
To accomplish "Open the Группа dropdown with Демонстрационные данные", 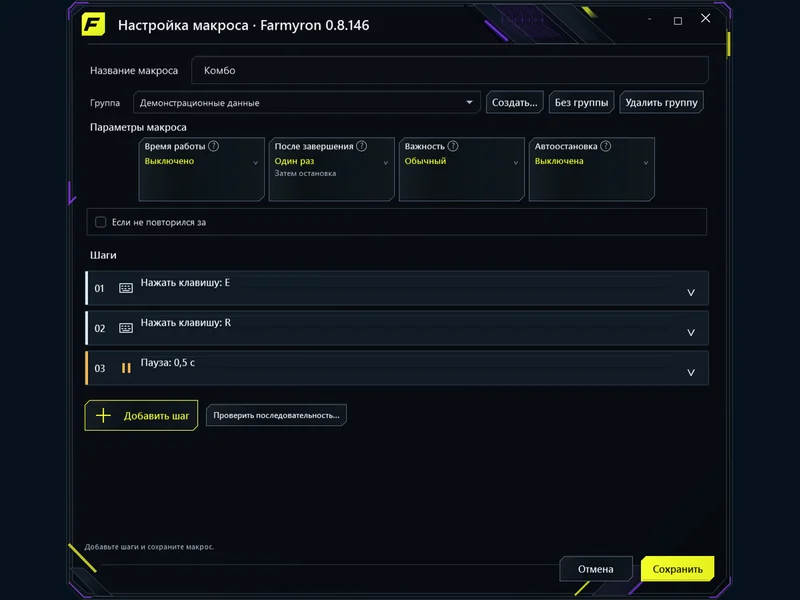I will [x=307, y=103].
